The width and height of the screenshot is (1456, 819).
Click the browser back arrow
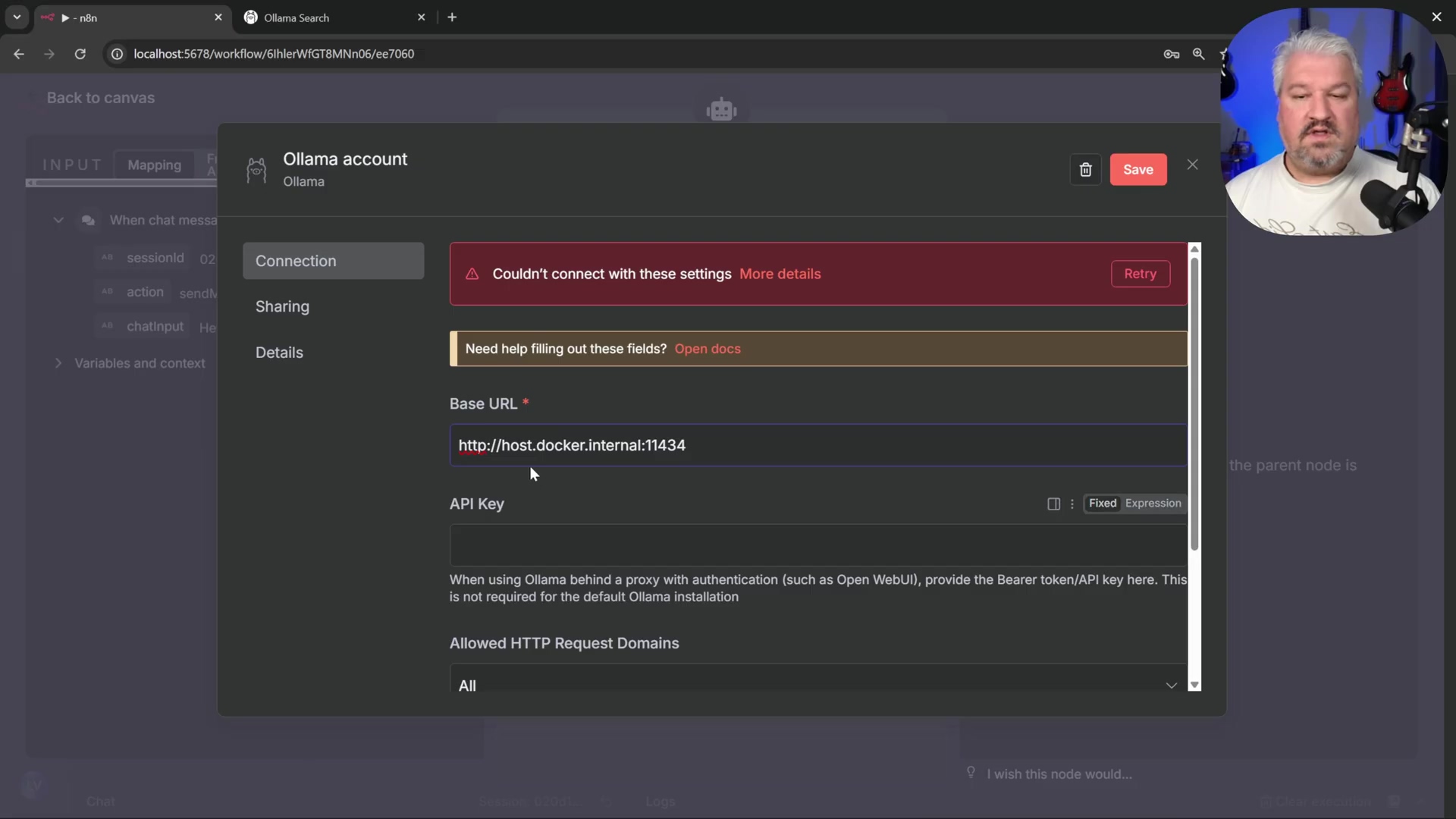point(19,54)
